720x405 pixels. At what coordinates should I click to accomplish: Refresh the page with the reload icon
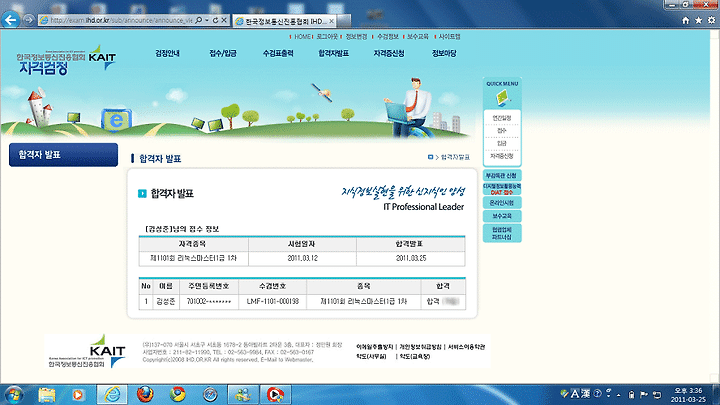click(215, 20)
